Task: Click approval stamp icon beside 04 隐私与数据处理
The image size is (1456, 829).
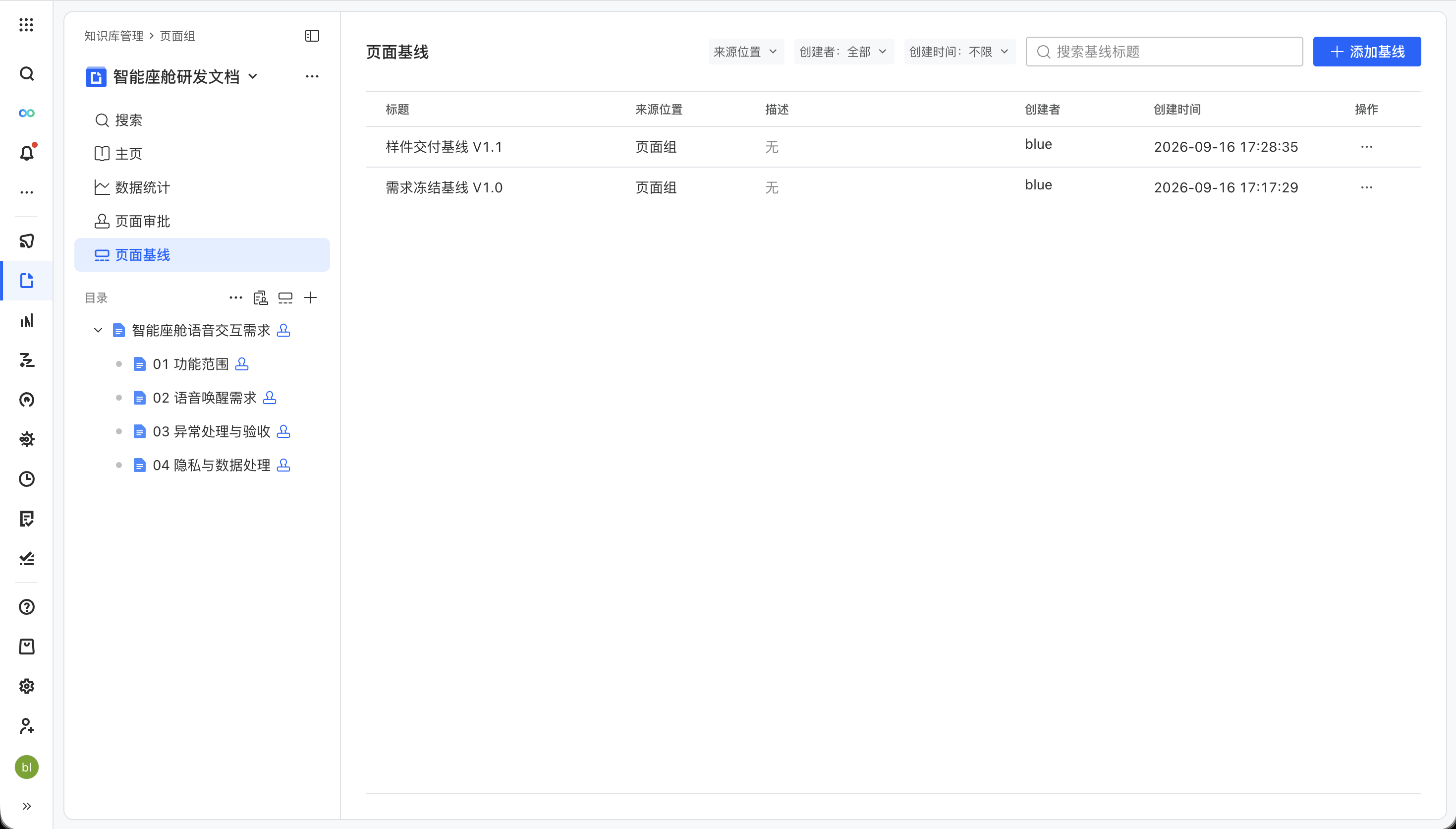Action: coord(283,465)
